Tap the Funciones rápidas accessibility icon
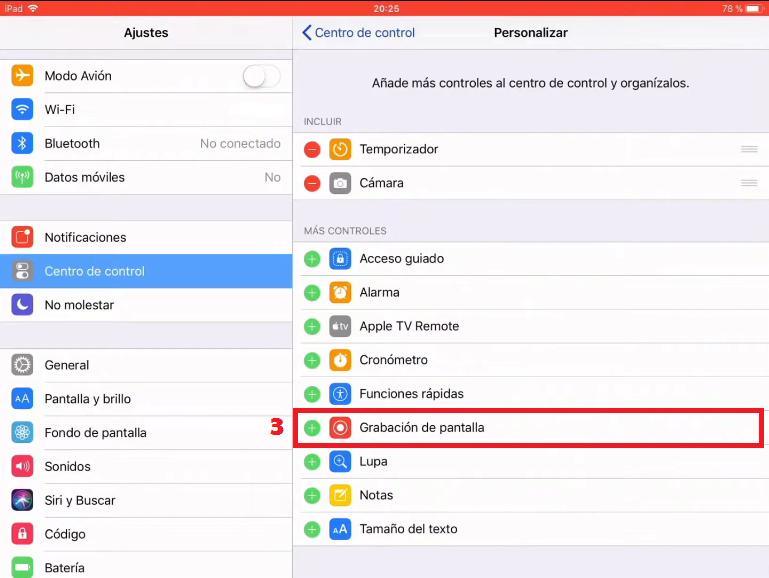 (340, 394)
